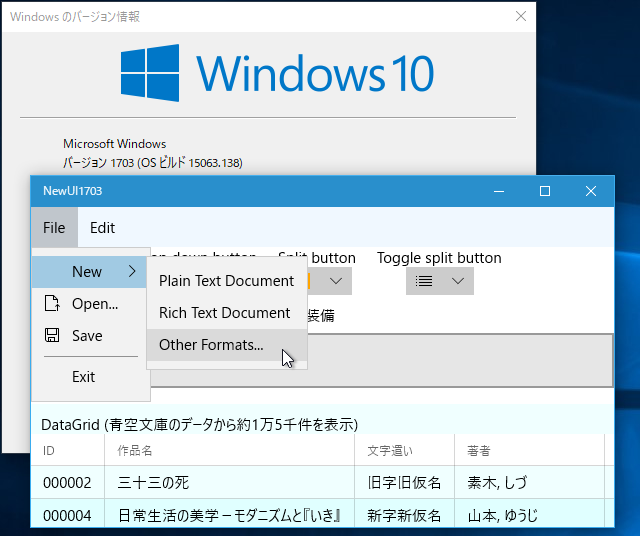Select cell 三十三の死
Screen dimensions: 640x536
point(229,483)
